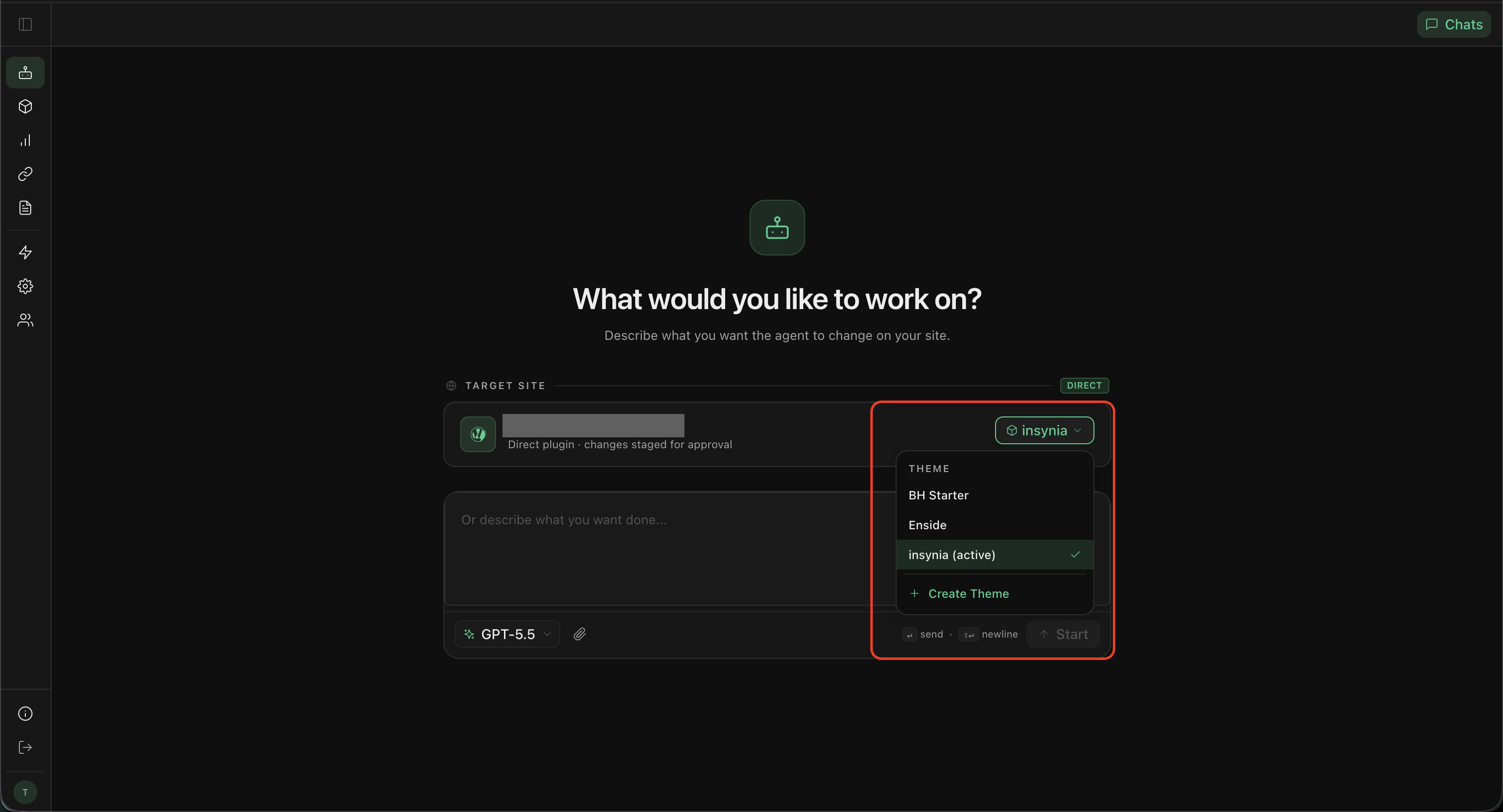Open the settings gear sidebar icon
Screen dimensions: 1503x812
click(x=25, y=286)
